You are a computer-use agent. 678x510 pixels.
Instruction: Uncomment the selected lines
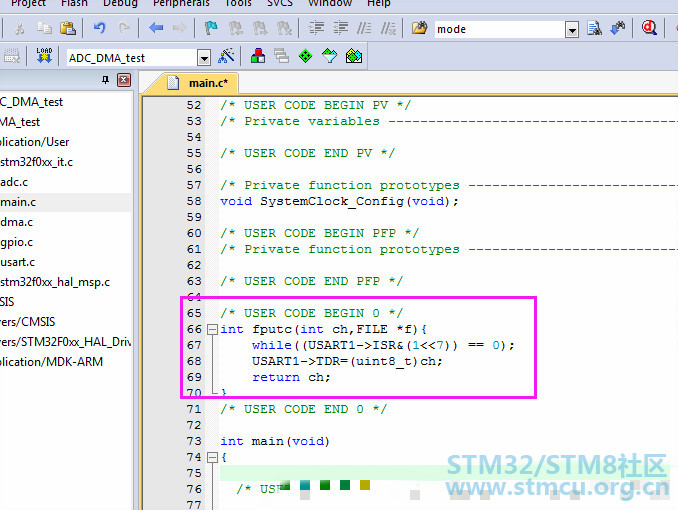pos(388,29)
